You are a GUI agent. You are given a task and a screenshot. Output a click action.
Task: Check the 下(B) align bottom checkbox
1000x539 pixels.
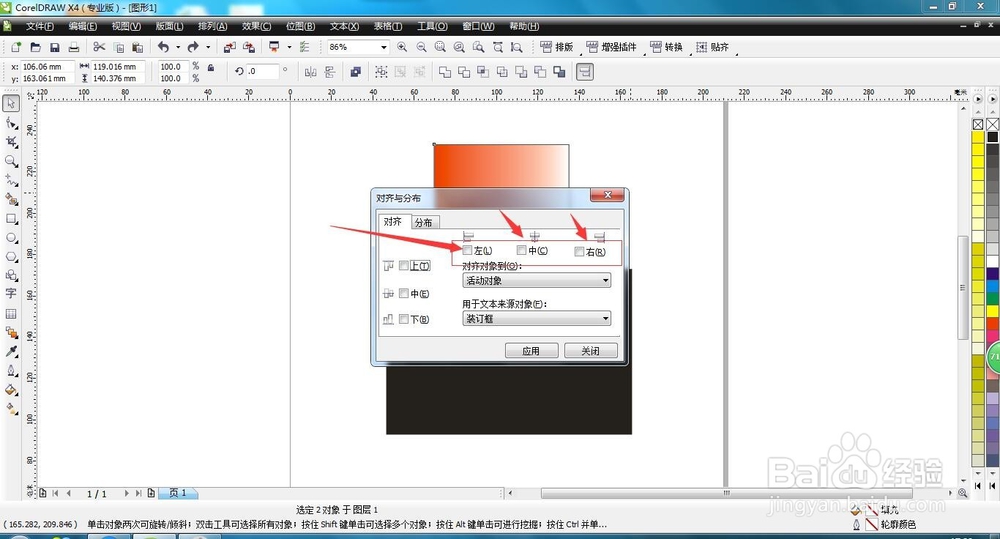pos(404,319)
